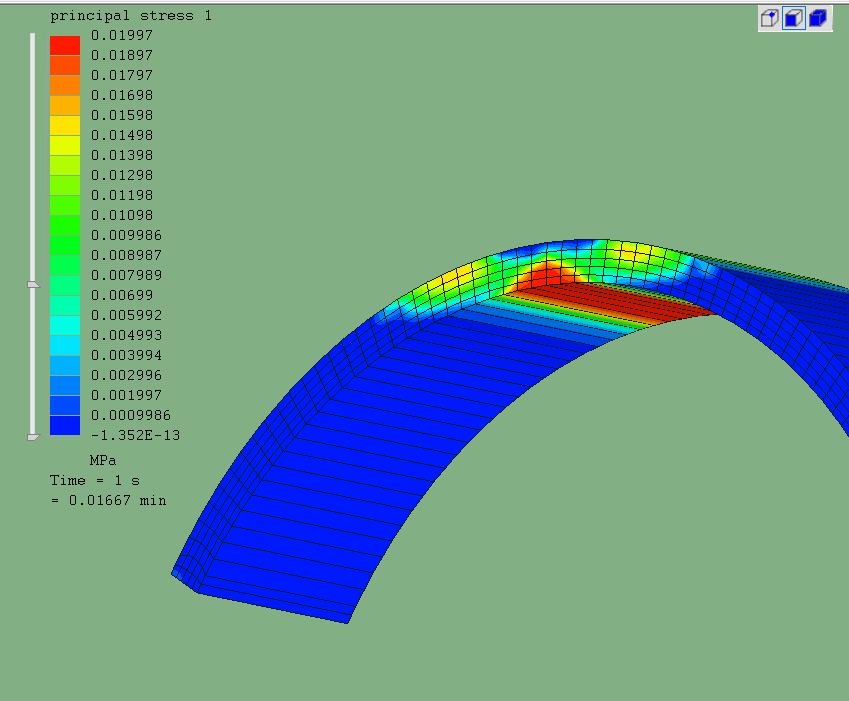Click the legend value 0.004993
This screenshot has width=849, height=701.
(126, 336)
